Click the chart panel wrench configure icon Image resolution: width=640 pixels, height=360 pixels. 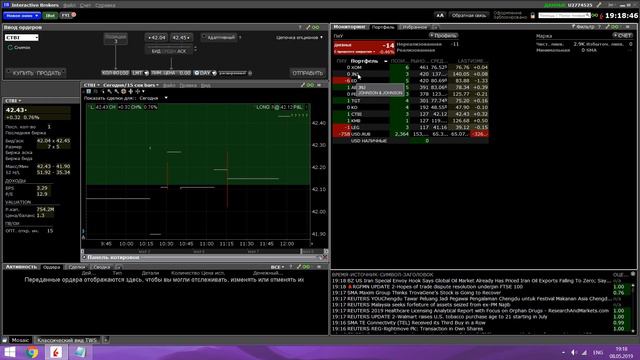[x=303, y=85]
